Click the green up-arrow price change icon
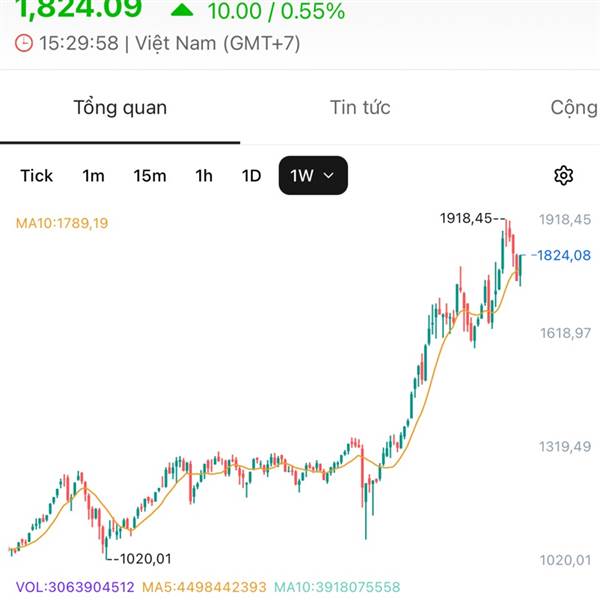The width and height of the screenshot is (600, 600). (183, 11)
